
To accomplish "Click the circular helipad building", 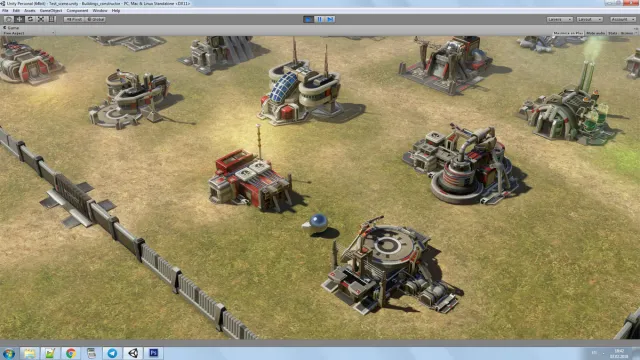I will coord(391,265).
